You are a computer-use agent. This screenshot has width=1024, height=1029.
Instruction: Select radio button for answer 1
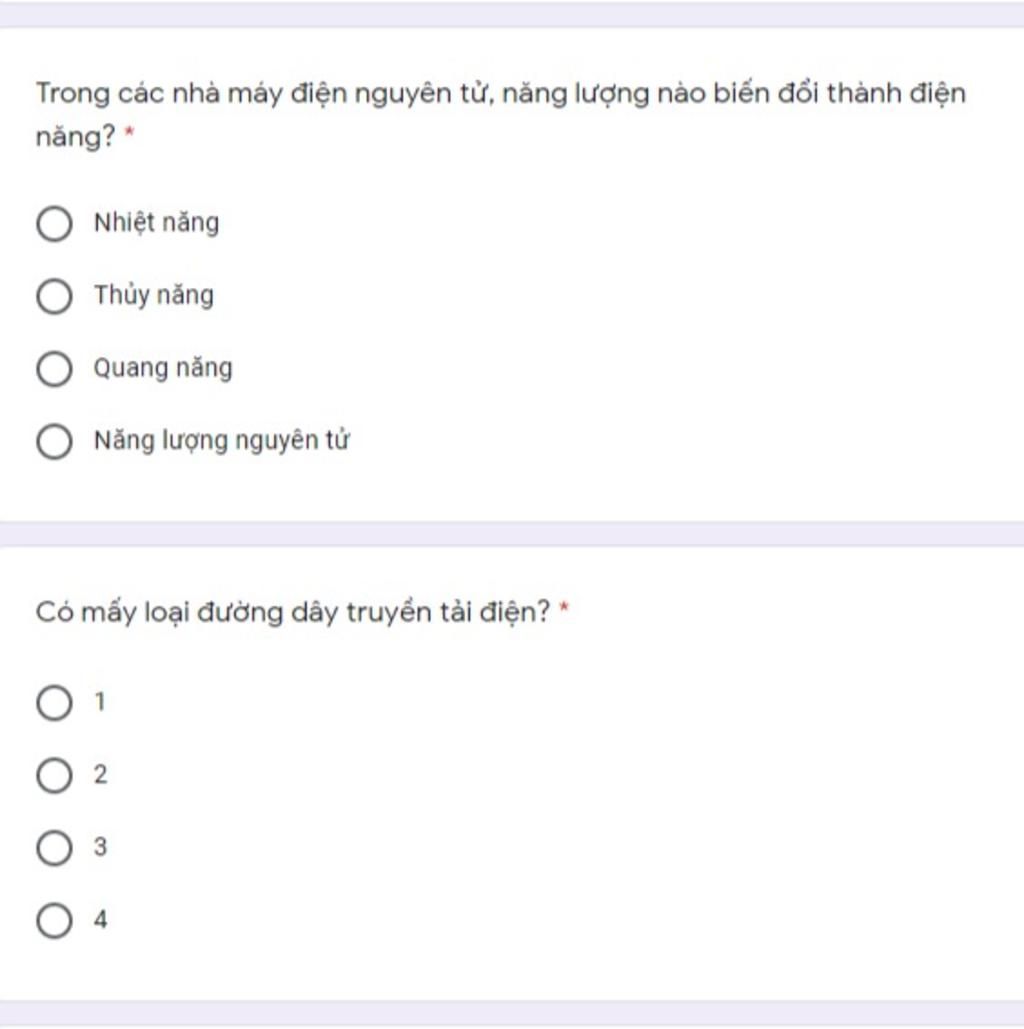point(54,703)
